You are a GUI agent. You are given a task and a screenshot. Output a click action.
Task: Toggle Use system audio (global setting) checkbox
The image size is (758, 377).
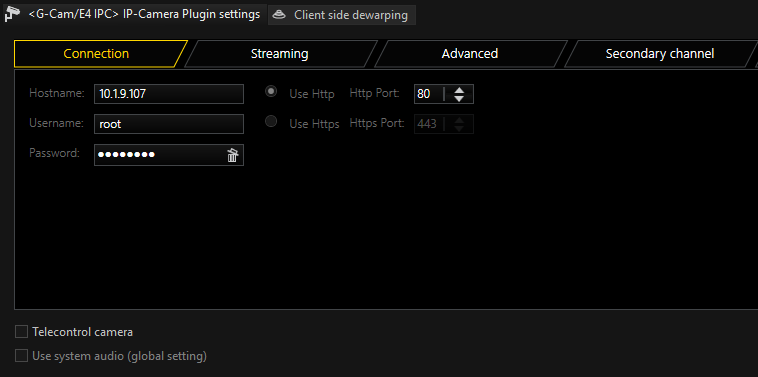point(21,356)
